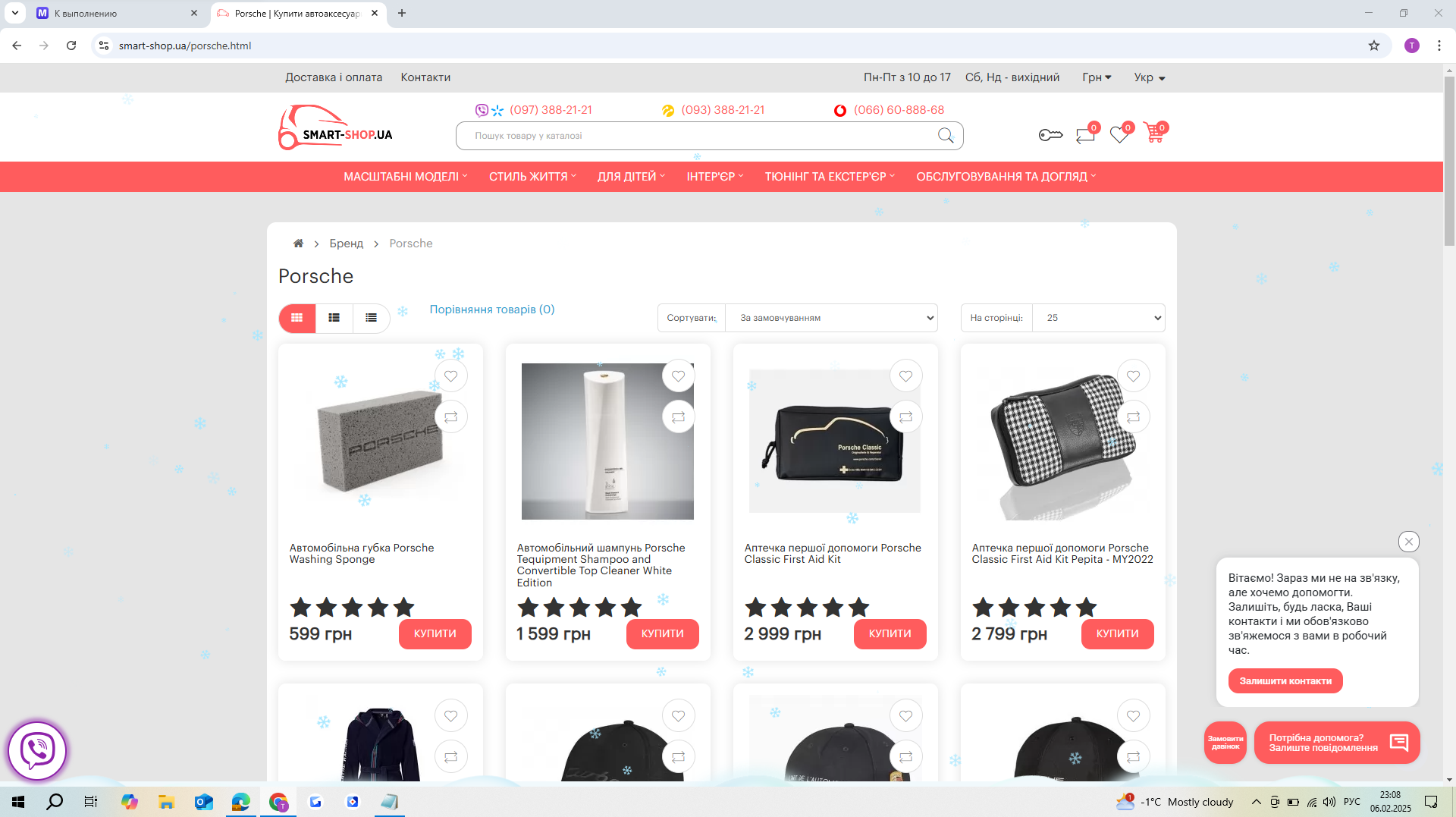Open Порівняння товарів (0) link
This screenshot has width=1456, height=817.
click(492, 310)
